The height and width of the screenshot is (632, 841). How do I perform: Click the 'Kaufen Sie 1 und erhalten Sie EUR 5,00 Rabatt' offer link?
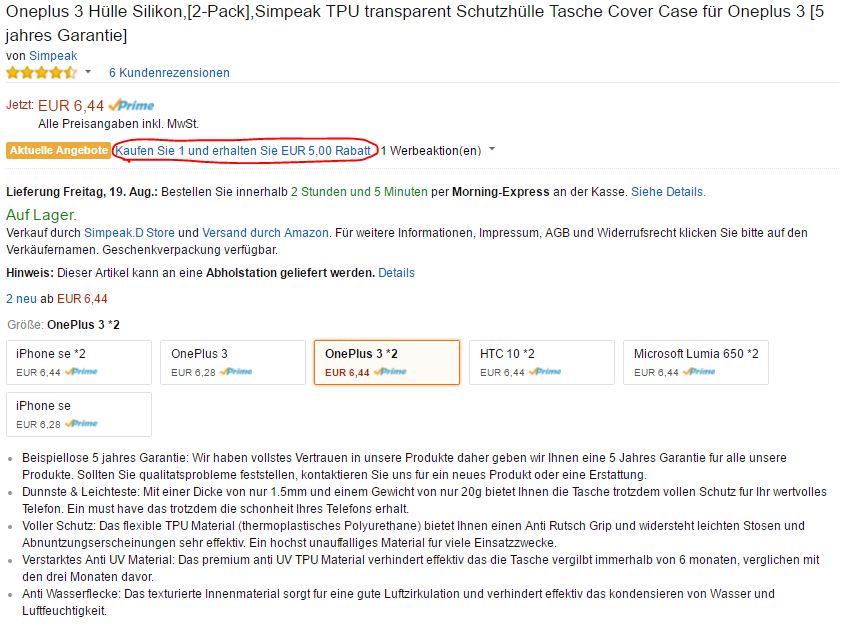click(243, 151)
